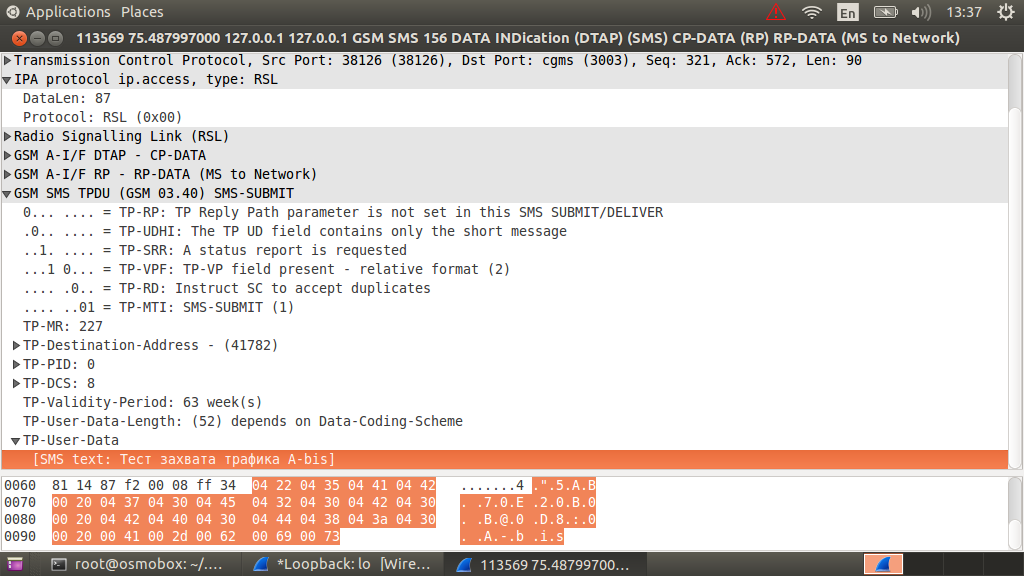Click the Wireshark icon on the Loopback taskbar entry
Screen dimensions: 1024x576
coord(260,563)
